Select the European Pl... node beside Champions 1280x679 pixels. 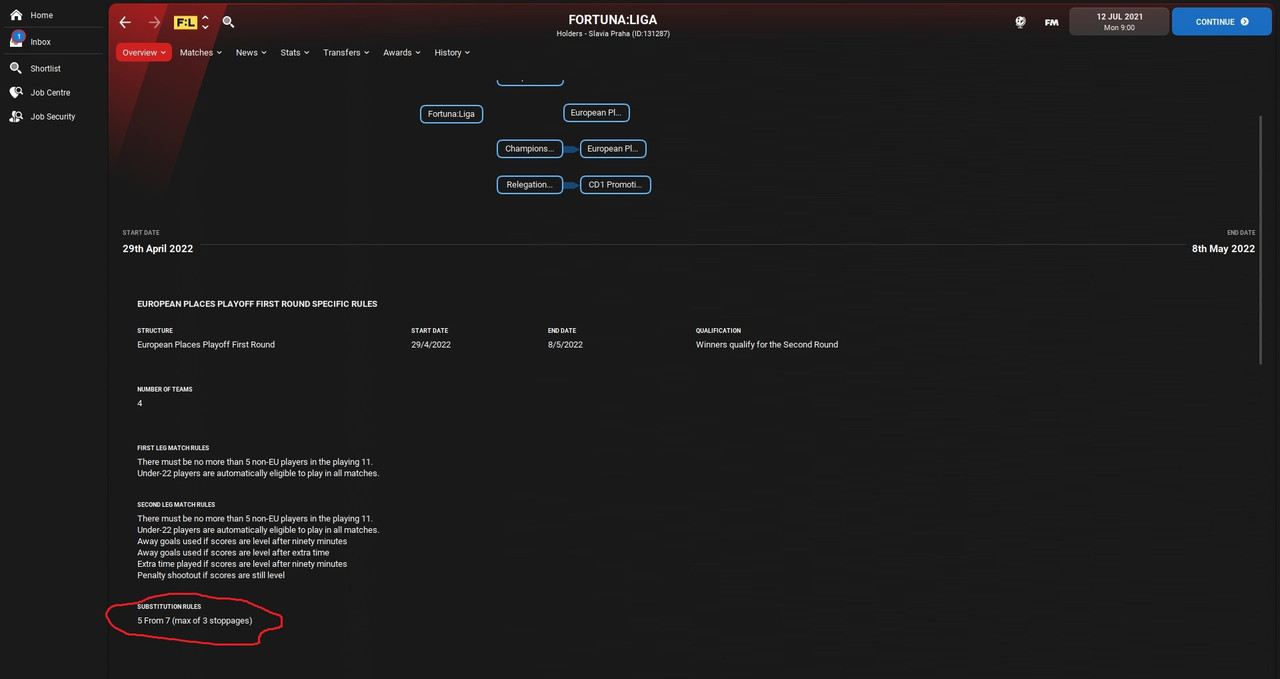click(x=613, y=149)
